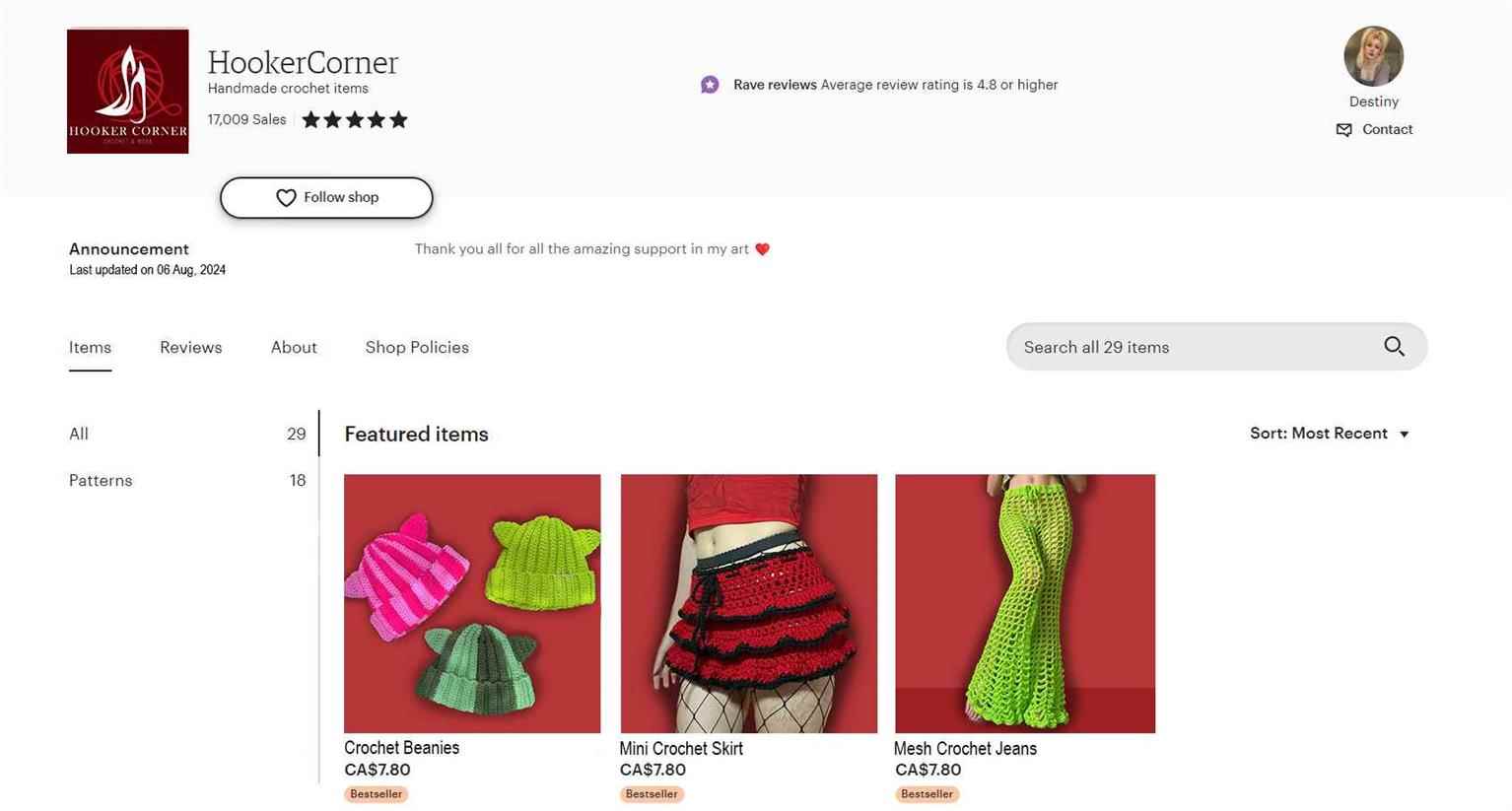Click the Rave reviews star badge icon

point(710,85)
